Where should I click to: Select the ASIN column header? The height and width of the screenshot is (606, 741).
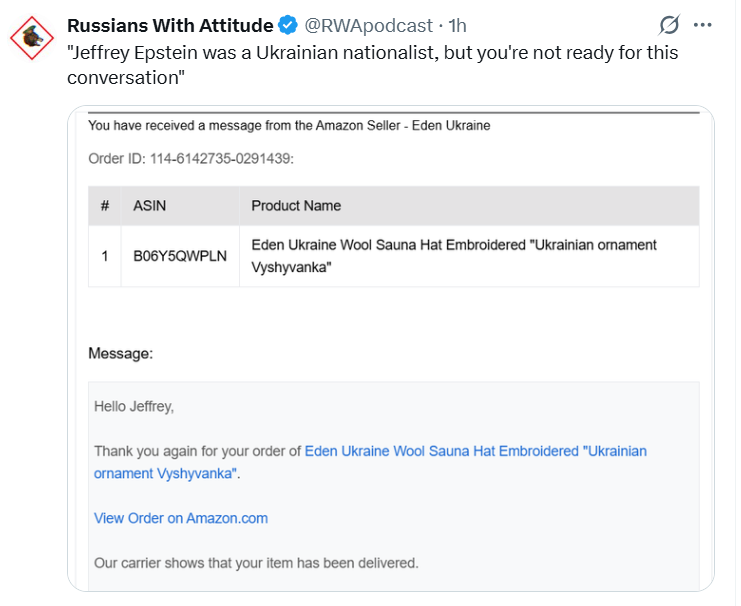coord(150,206)
